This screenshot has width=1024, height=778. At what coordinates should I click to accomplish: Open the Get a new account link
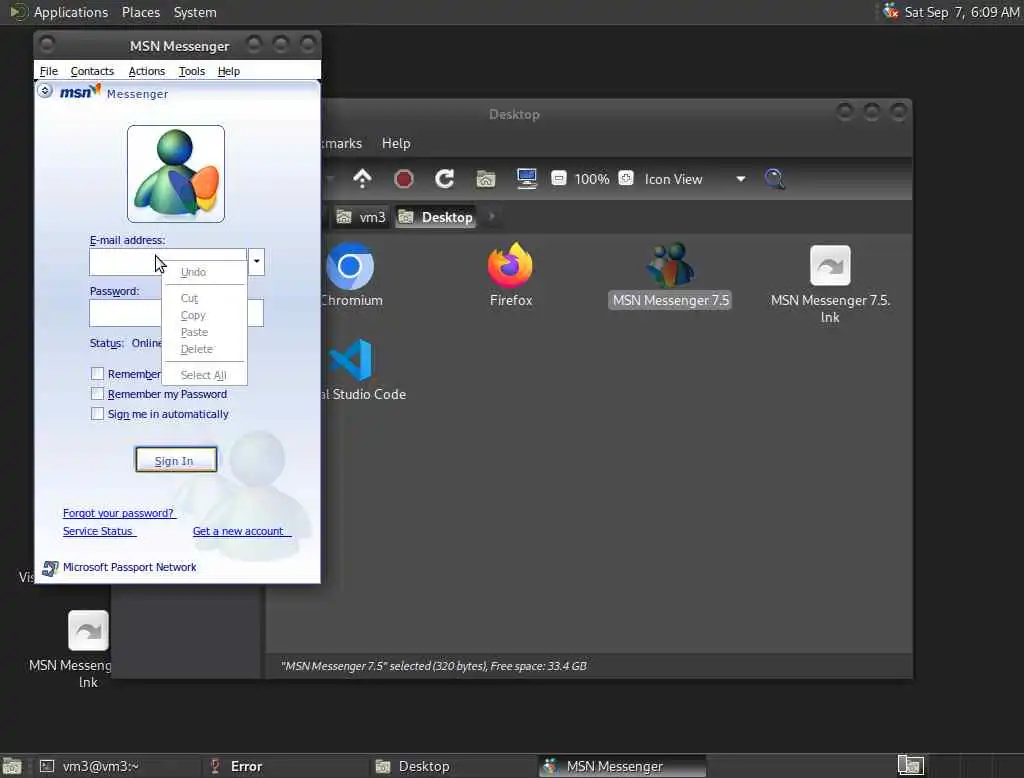click(x=240, y=531)
